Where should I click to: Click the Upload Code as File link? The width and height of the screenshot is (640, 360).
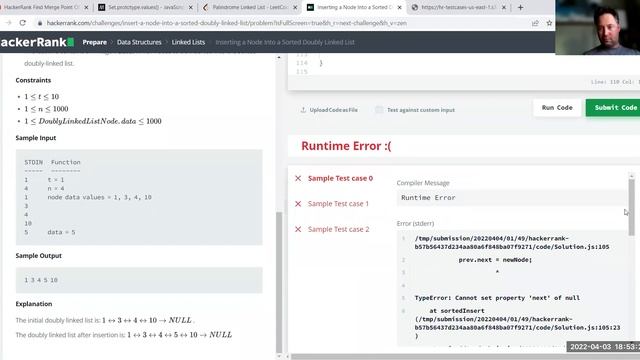click(333, 110)
